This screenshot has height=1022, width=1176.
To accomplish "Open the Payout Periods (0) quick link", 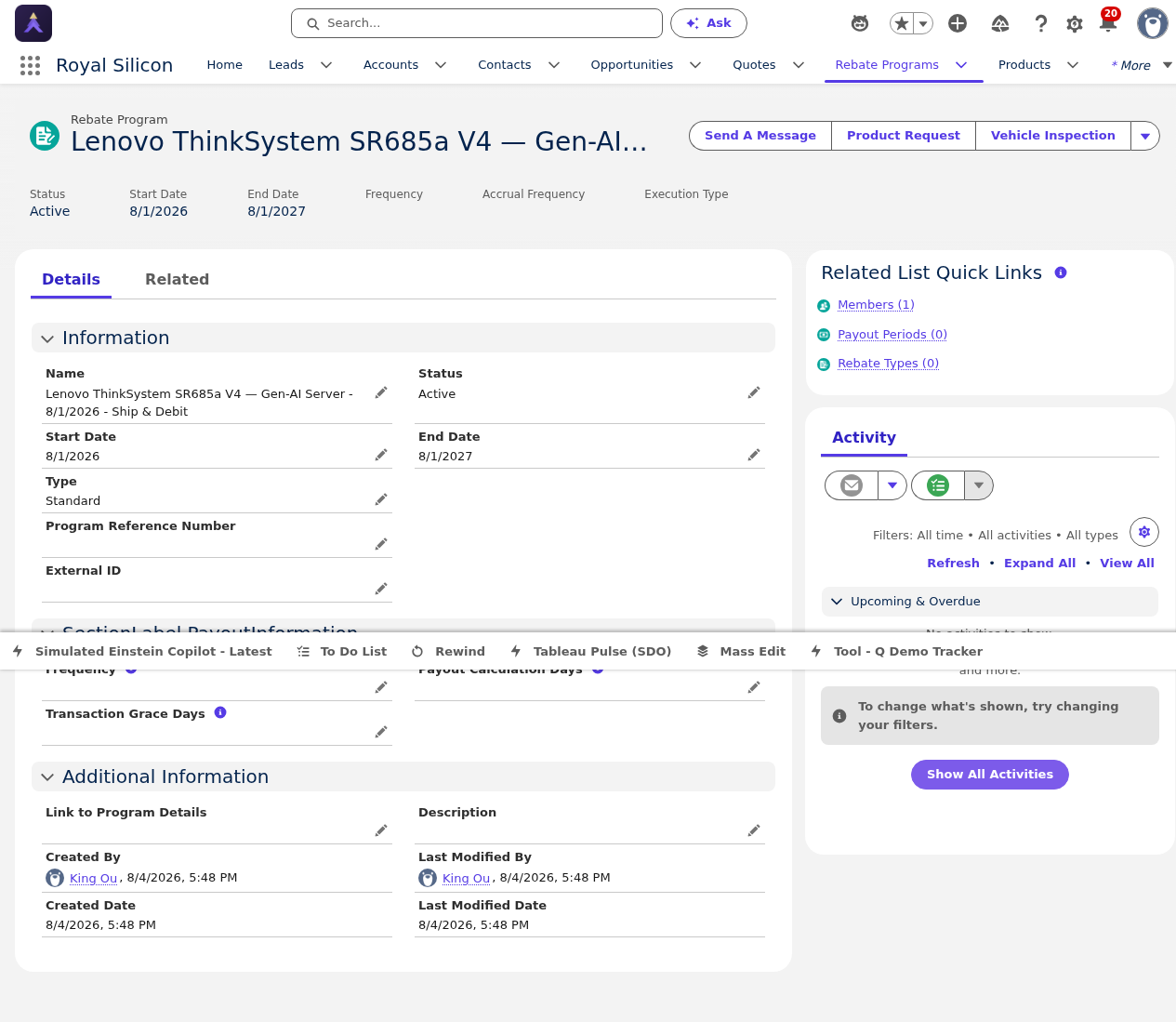I will click(x=892, y=335).
